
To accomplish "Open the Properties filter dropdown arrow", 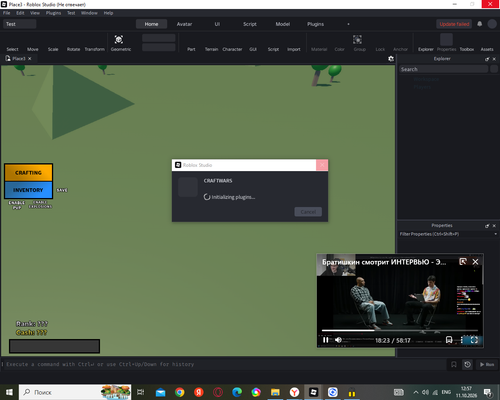I will [495, 234].
